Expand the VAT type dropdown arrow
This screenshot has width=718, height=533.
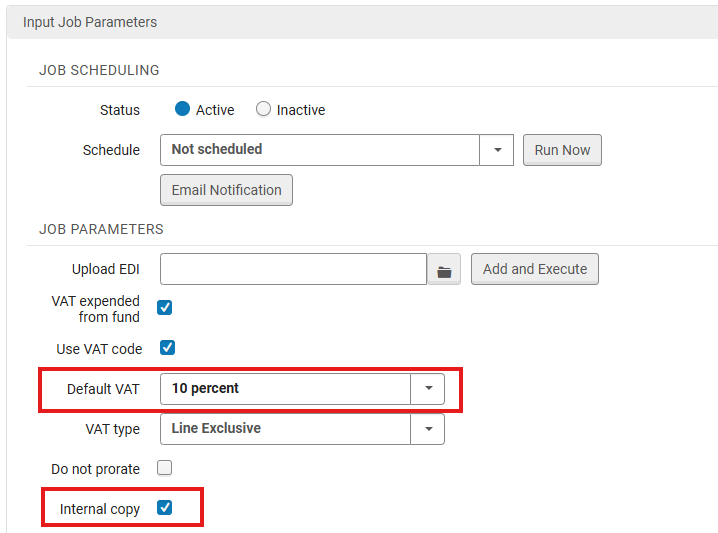click(428, 429)
